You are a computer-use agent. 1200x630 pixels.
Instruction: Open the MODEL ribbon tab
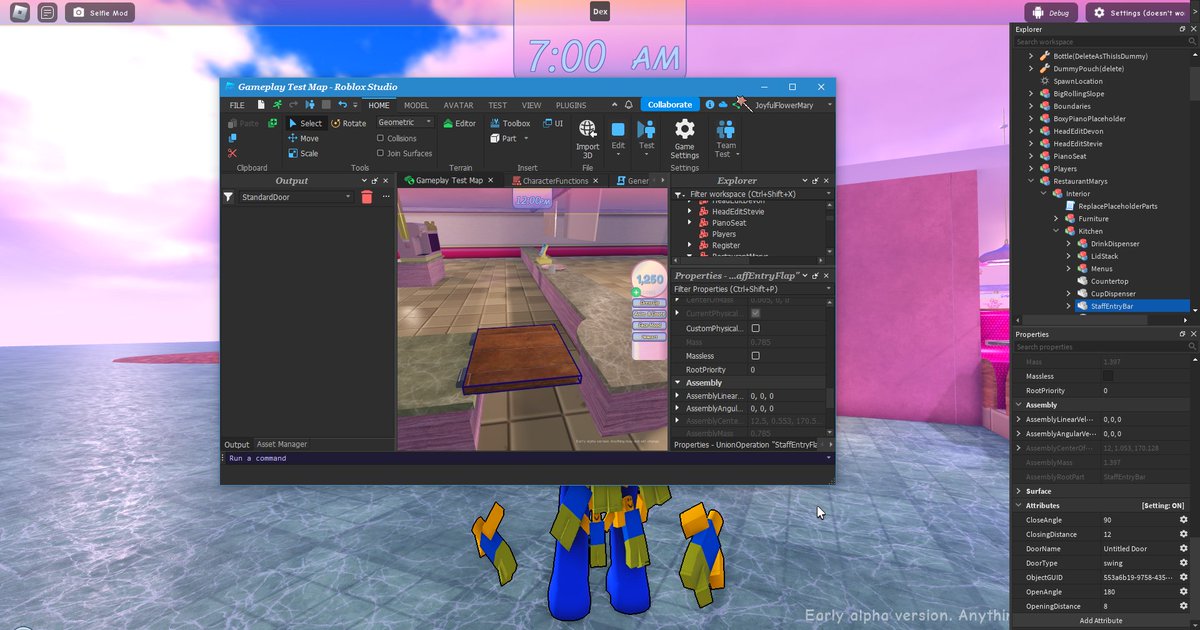(x=416, y=105)
